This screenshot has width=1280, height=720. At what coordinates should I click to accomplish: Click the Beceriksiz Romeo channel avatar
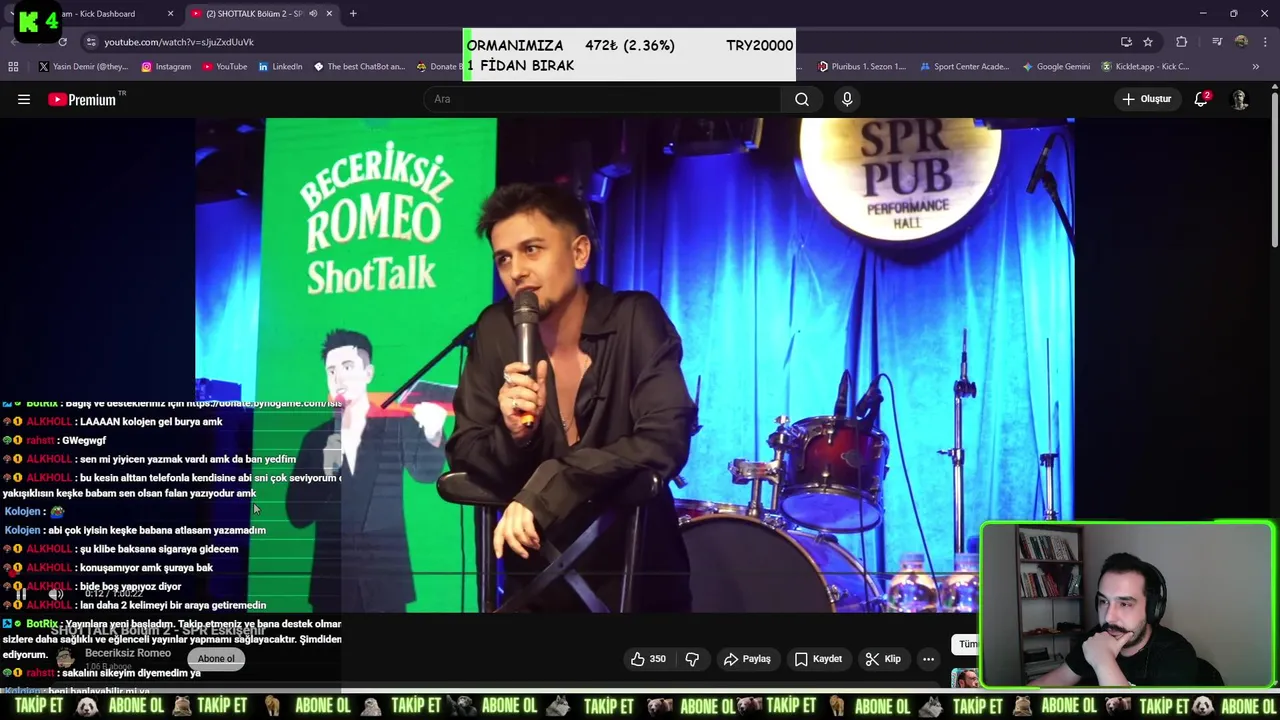[65, 658]
